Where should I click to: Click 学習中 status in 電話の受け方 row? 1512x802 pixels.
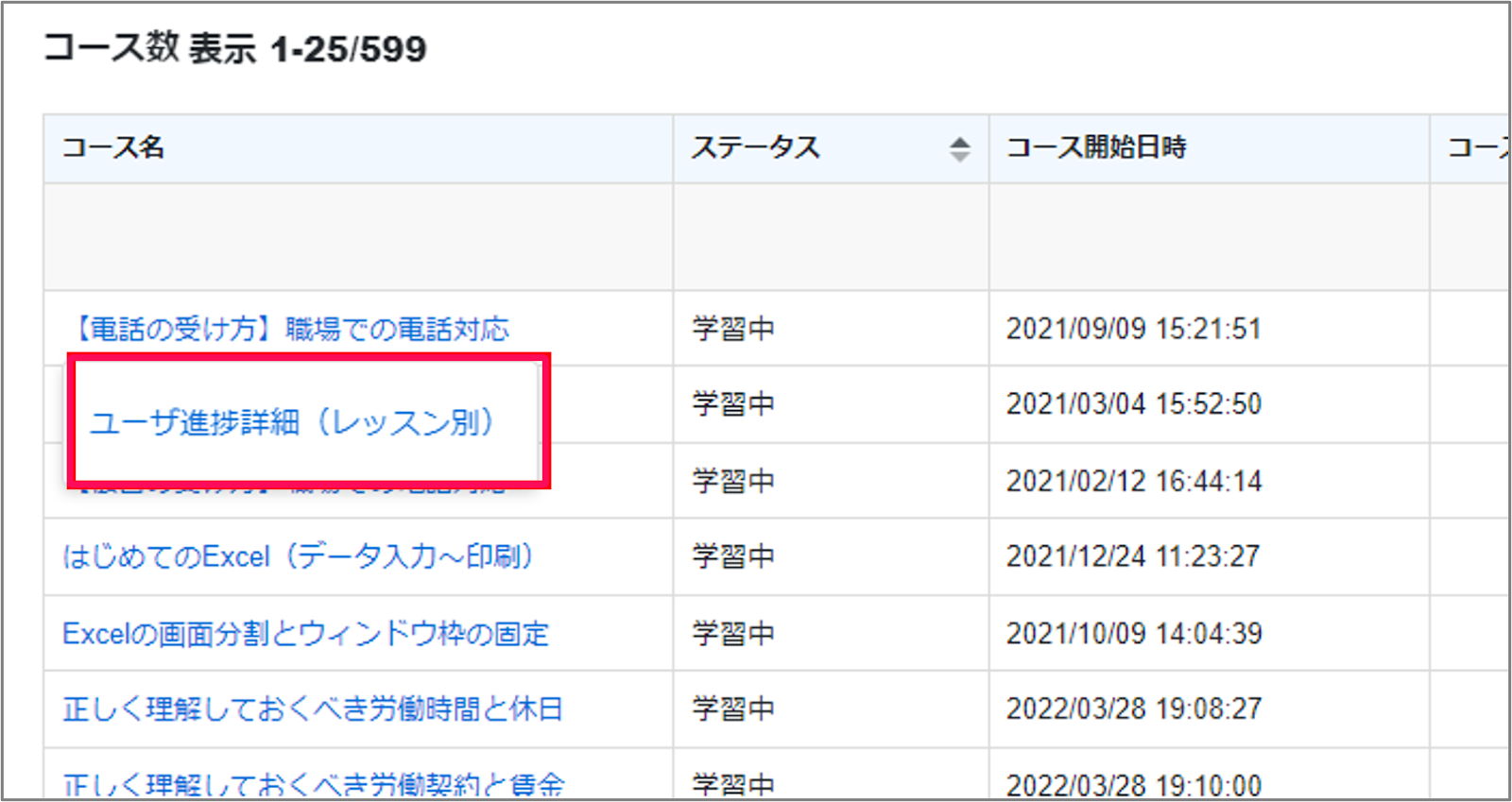(x=733, y=329)
